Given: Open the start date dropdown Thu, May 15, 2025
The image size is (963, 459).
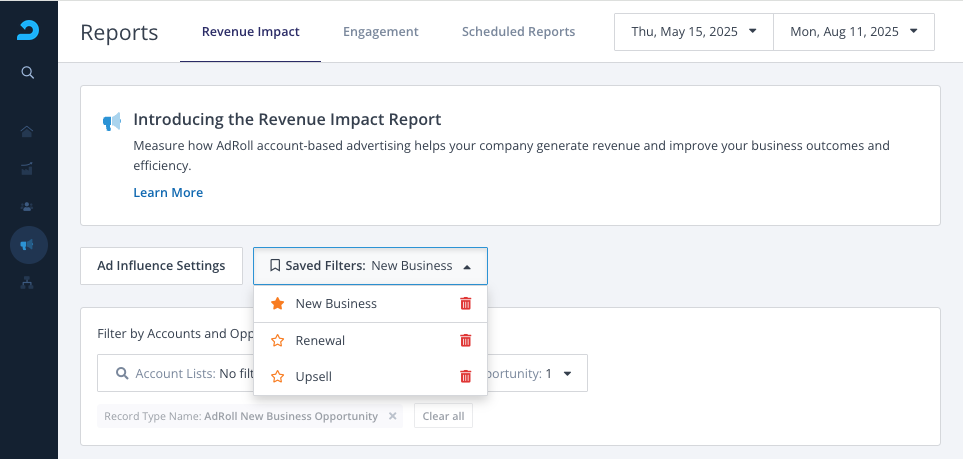Looking at the screenshot, I should coord(693,32).
